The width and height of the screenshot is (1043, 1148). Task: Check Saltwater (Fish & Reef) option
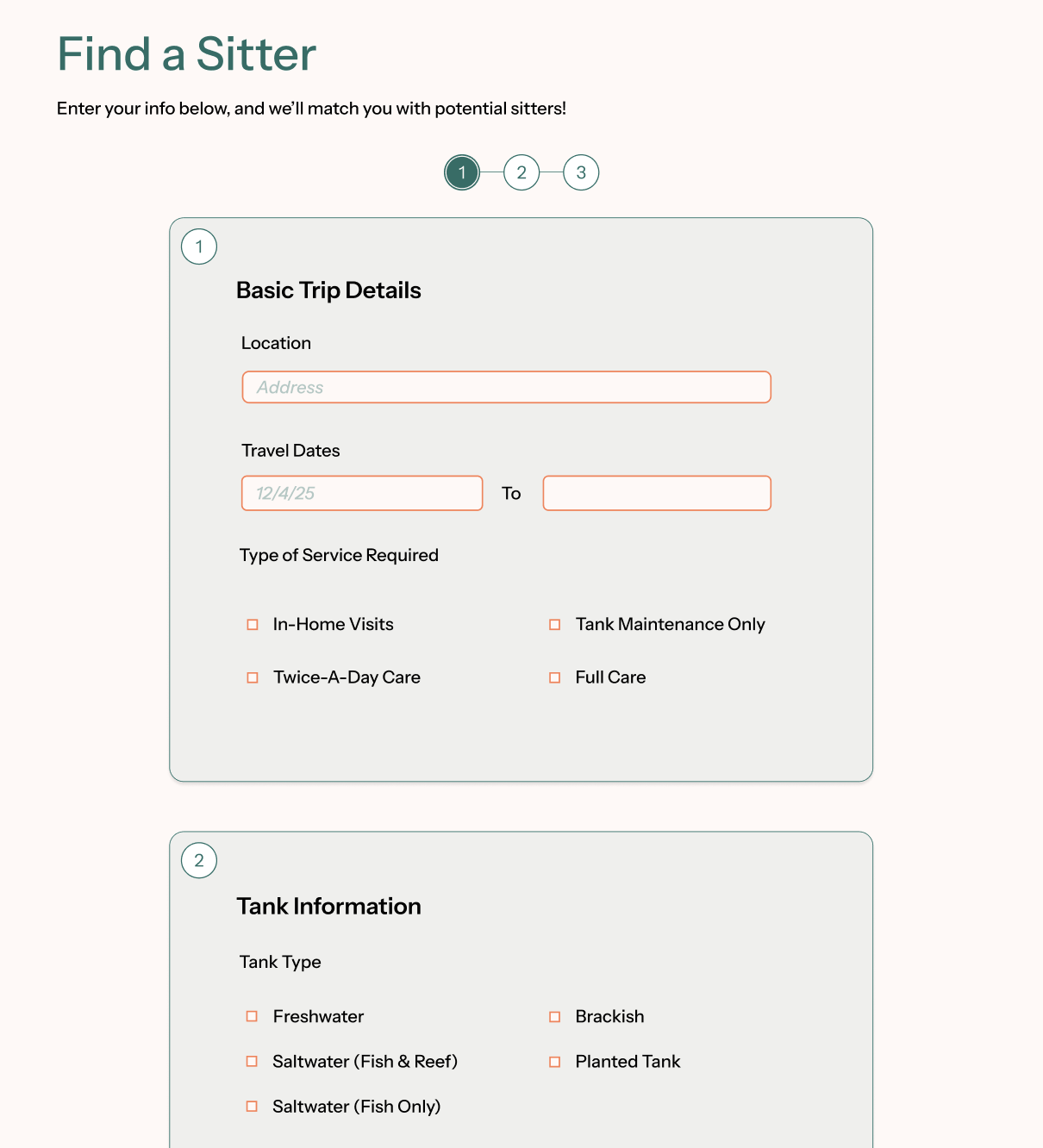(x=252, y=1062)
